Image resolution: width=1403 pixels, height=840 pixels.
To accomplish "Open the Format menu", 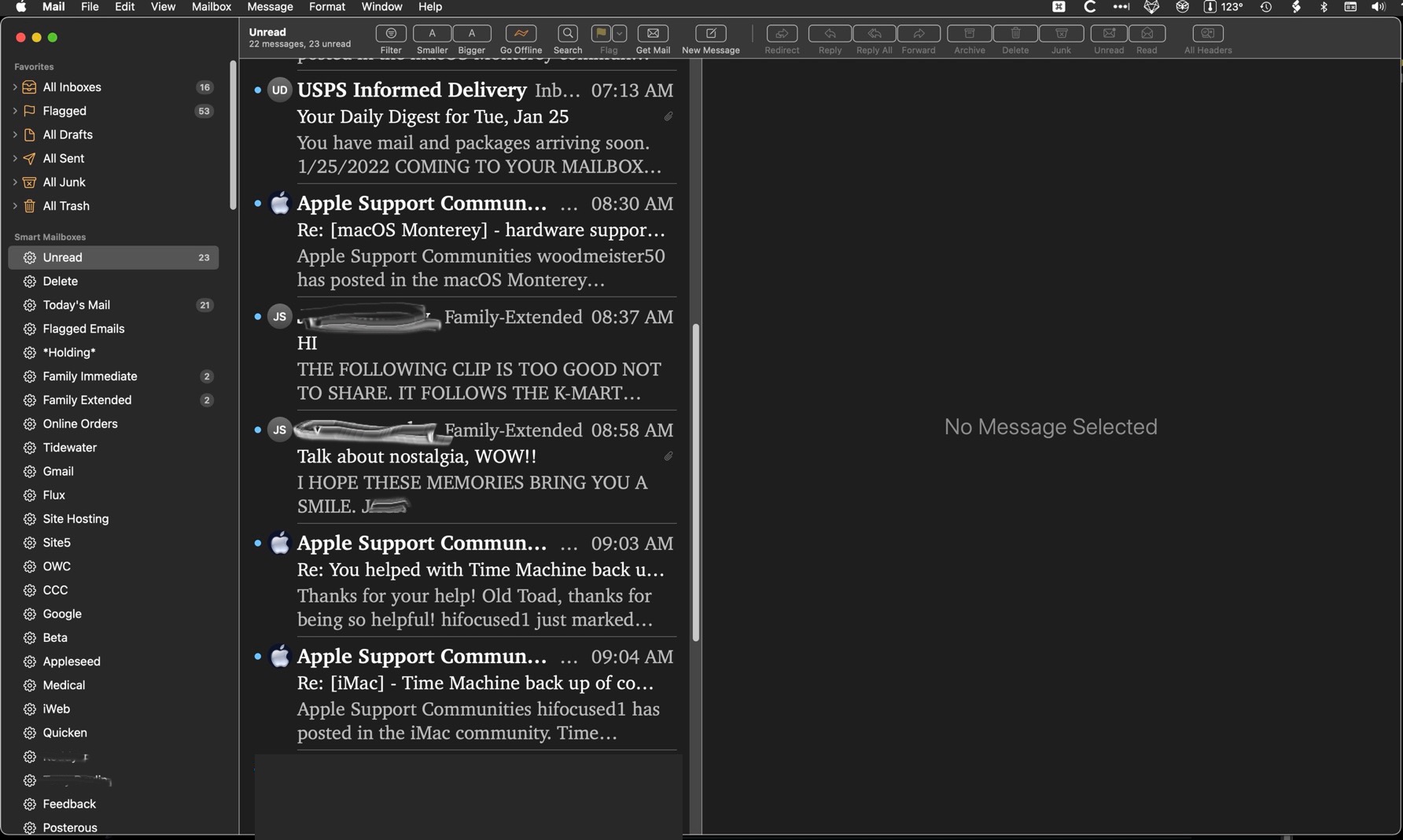I will point(326,6).
